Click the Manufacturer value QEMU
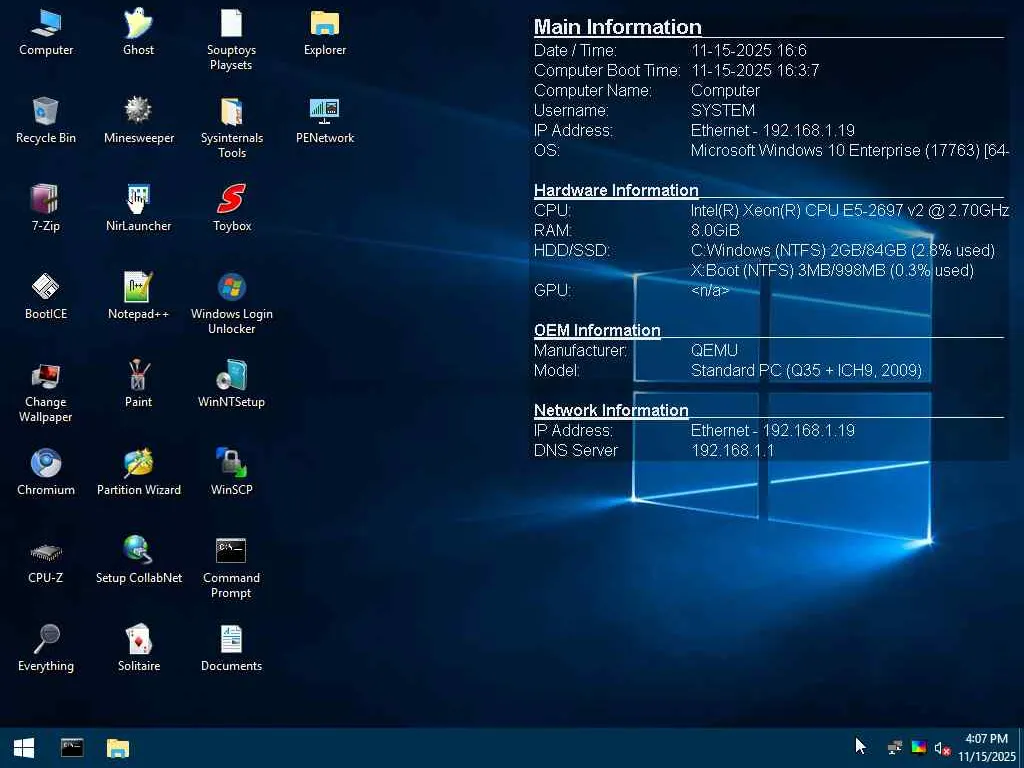1024x768 pixels. 714,351
